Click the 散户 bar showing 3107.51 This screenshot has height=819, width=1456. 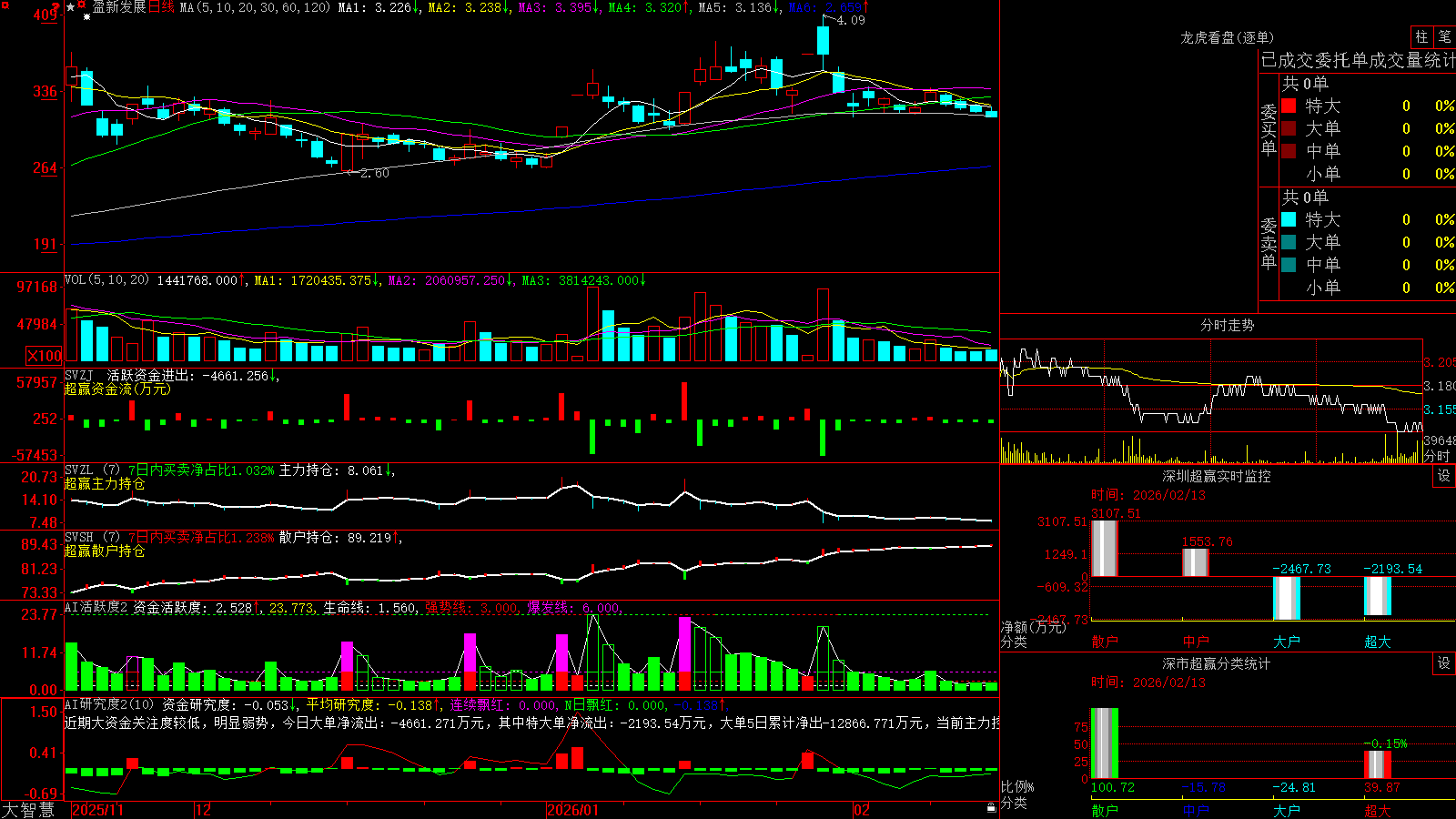pyautogui.click(x=1104, y=548)
